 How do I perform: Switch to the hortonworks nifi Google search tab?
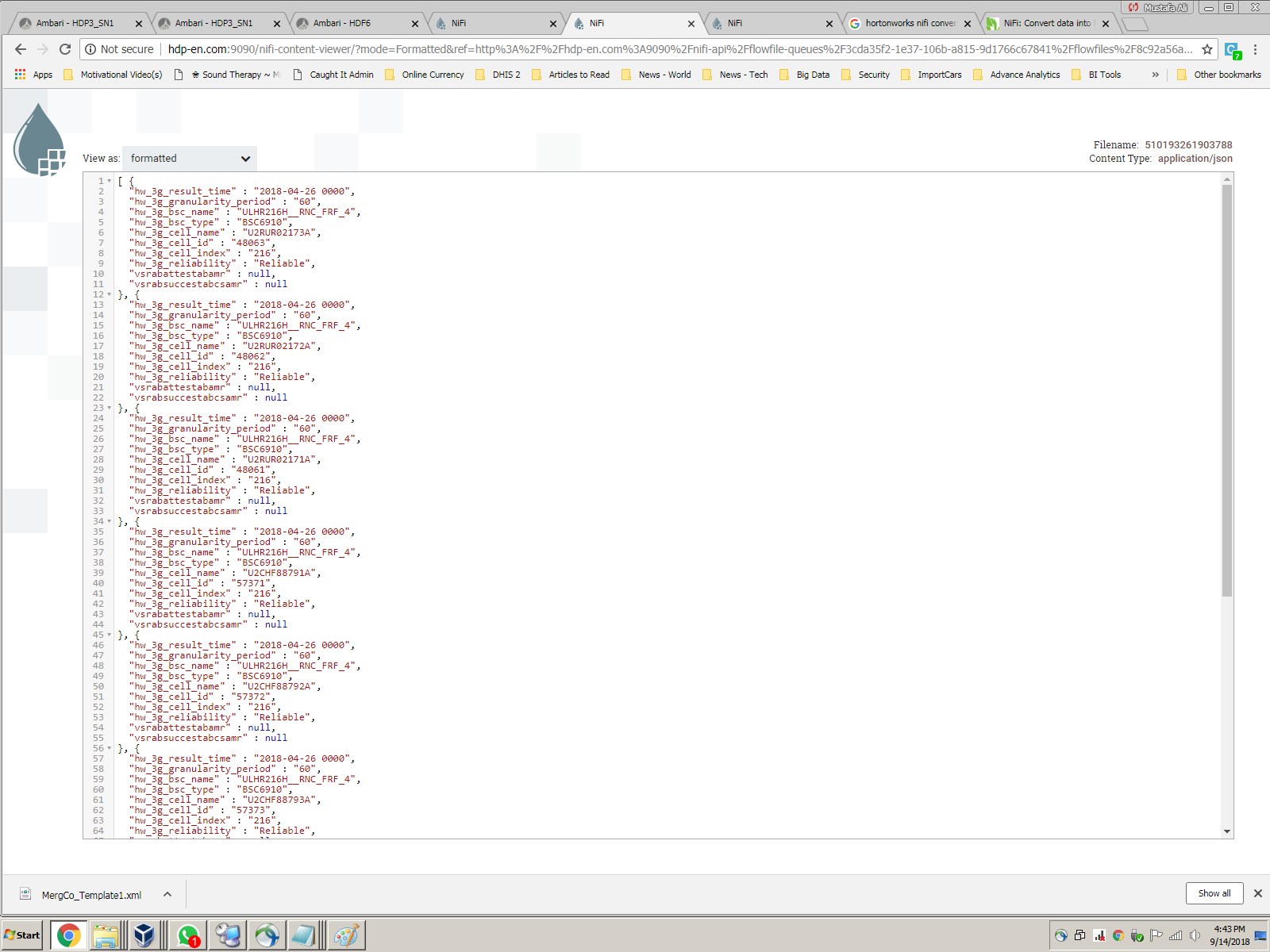point(913,23)
